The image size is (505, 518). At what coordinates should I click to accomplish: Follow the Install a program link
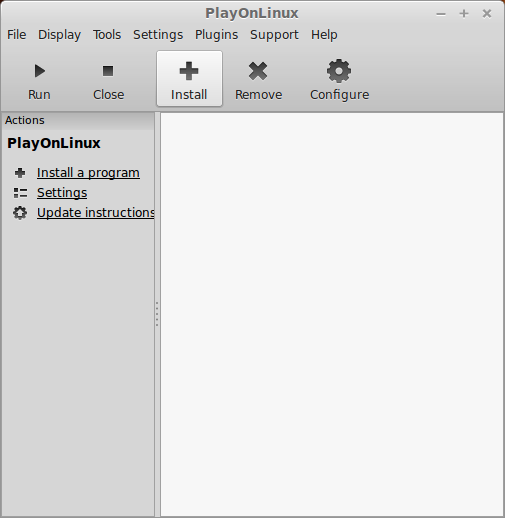(88, 173)
